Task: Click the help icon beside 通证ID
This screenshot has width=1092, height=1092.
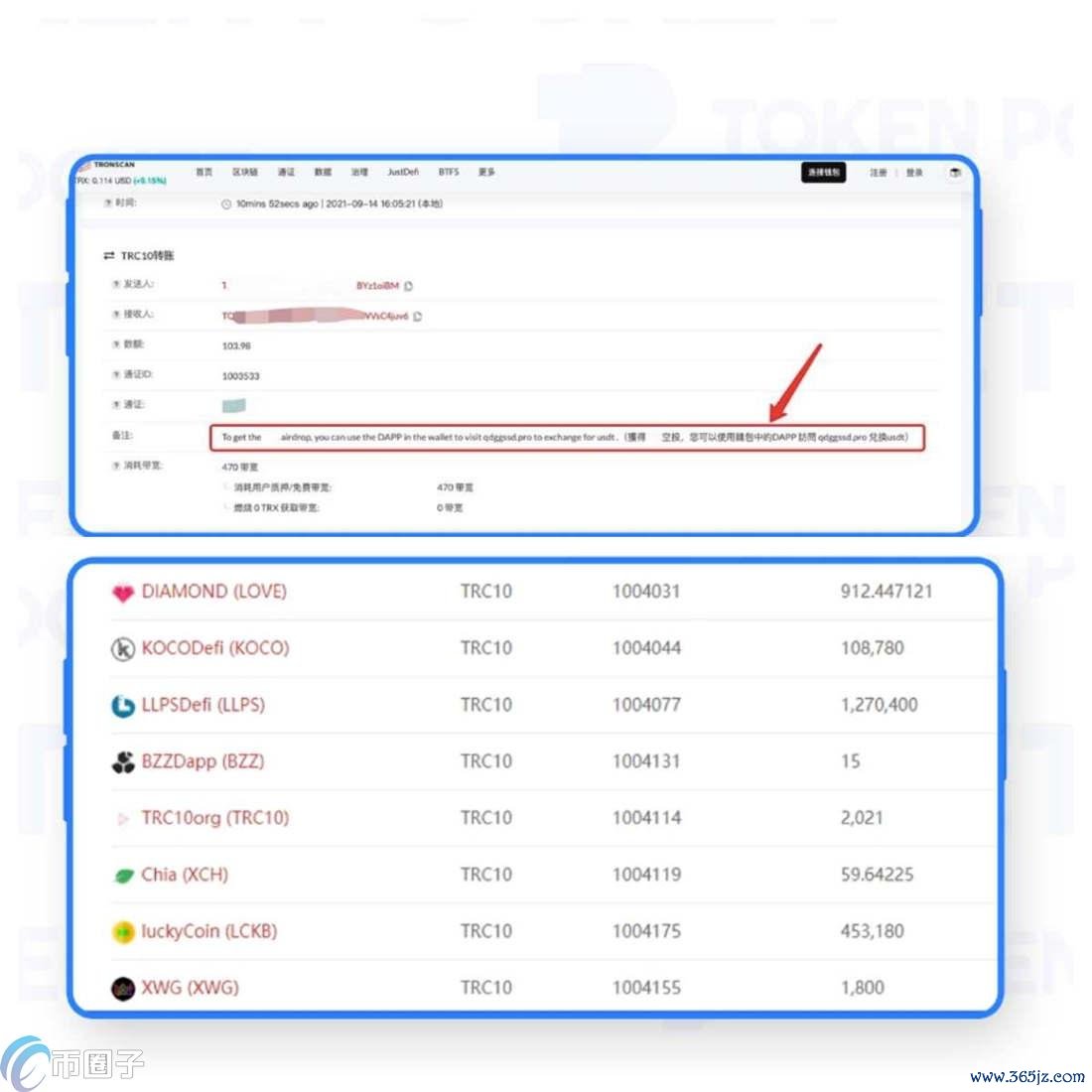Action: pos(116,374)
